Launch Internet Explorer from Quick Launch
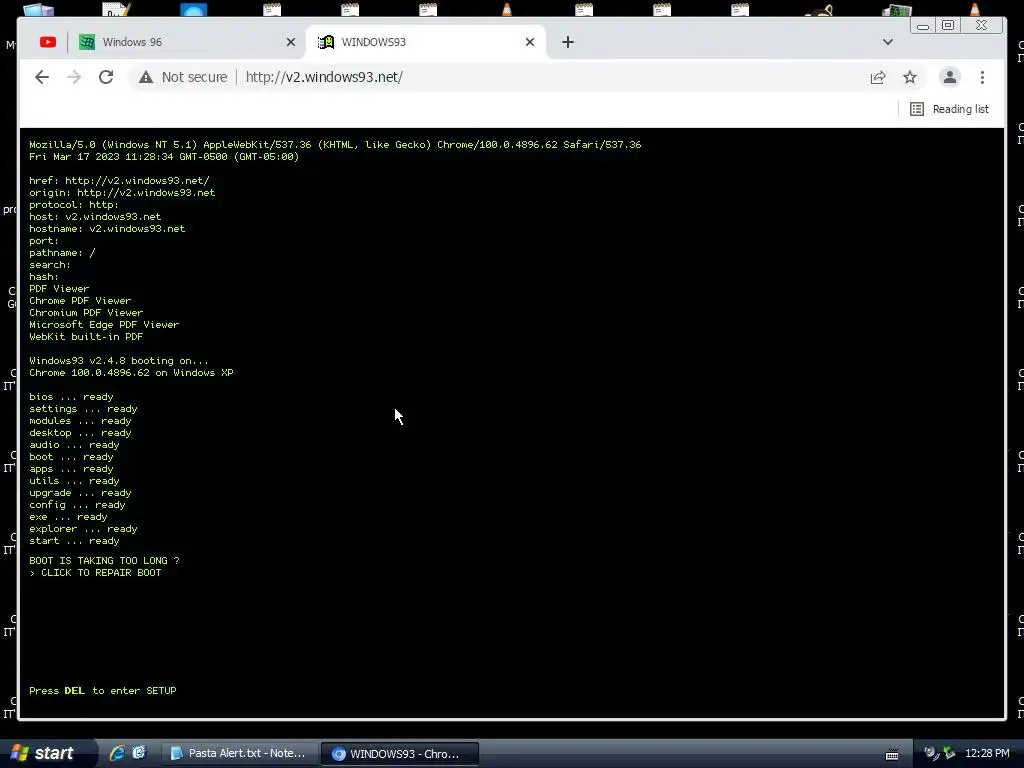 117,753
